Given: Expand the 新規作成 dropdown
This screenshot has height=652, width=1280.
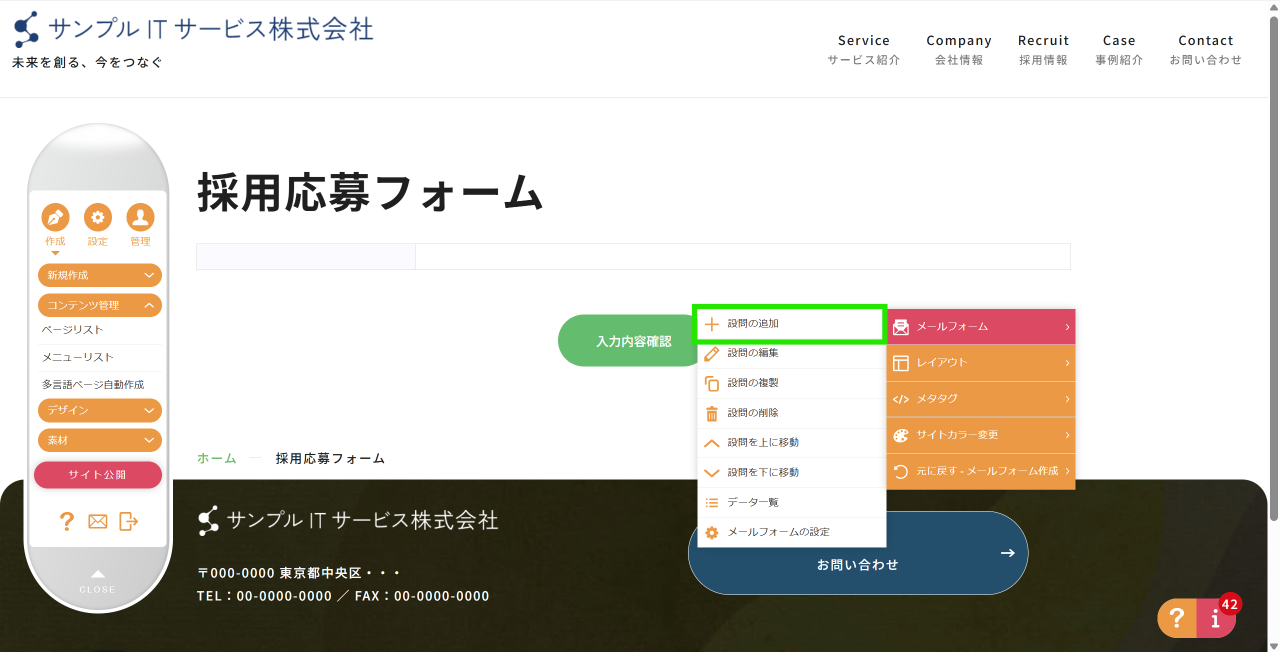Looking at the screenshot, I should 99,274.
